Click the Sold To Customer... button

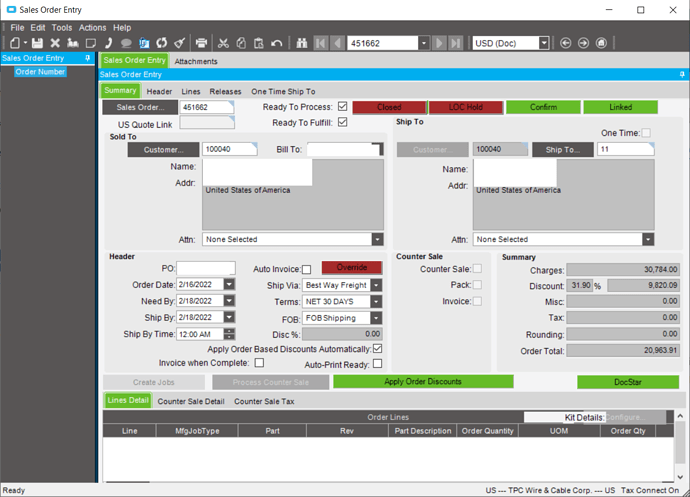pos(163,150)
